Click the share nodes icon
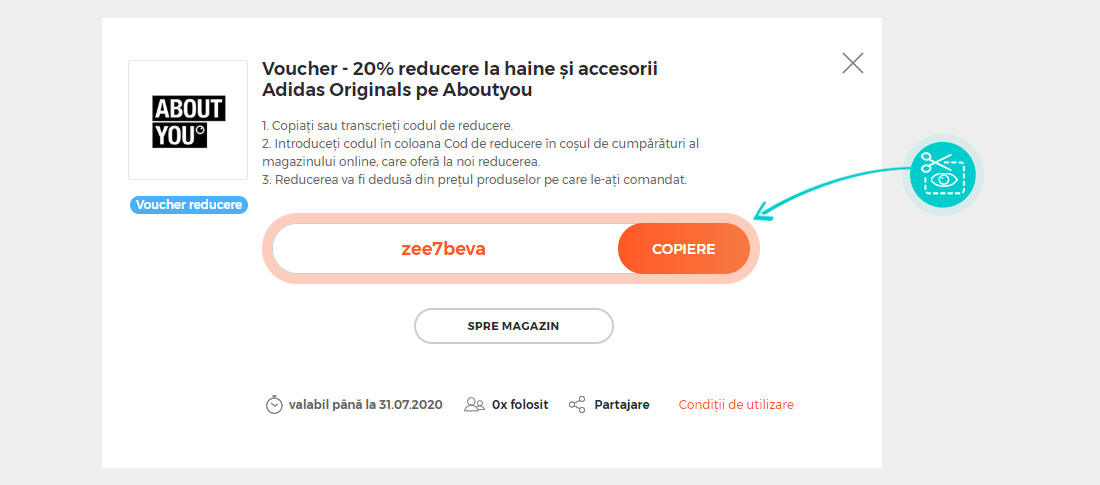This screenshot has height=485, width=1100. click(577, 405)
